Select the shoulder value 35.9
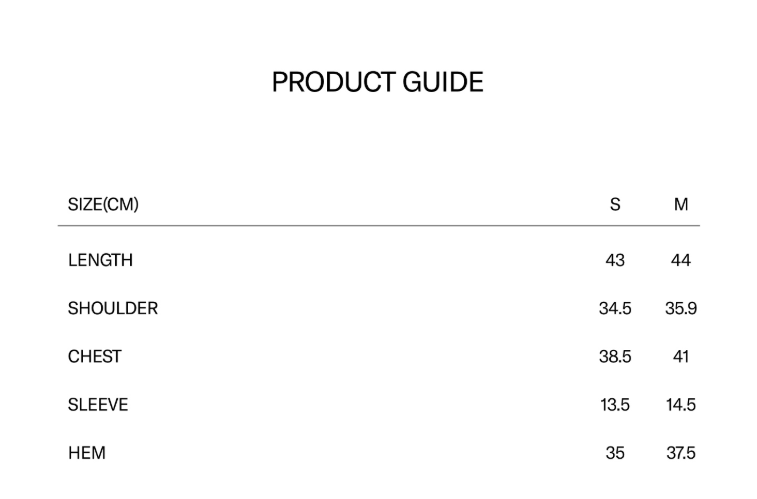Image resolution: width=757 pixels, height=499 pixels. point(681,309)
